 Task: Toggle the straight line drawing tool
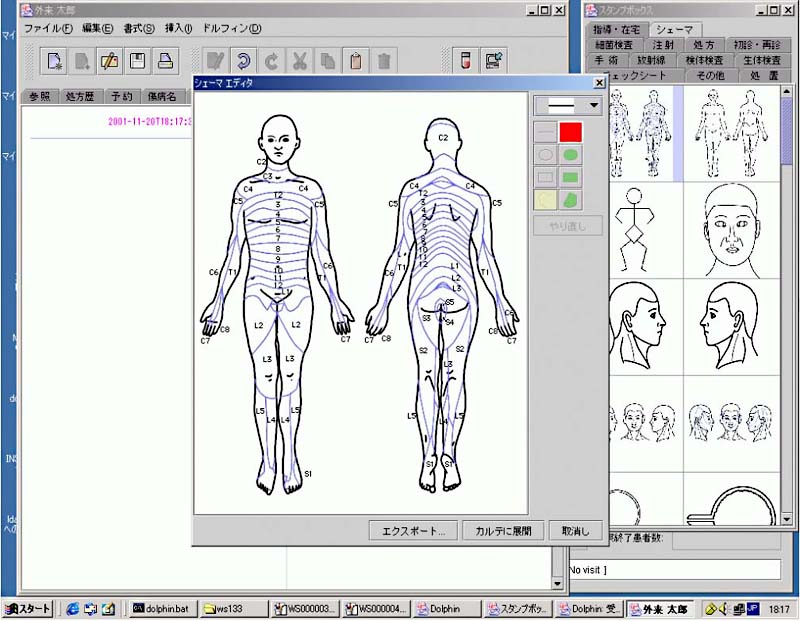546,131
